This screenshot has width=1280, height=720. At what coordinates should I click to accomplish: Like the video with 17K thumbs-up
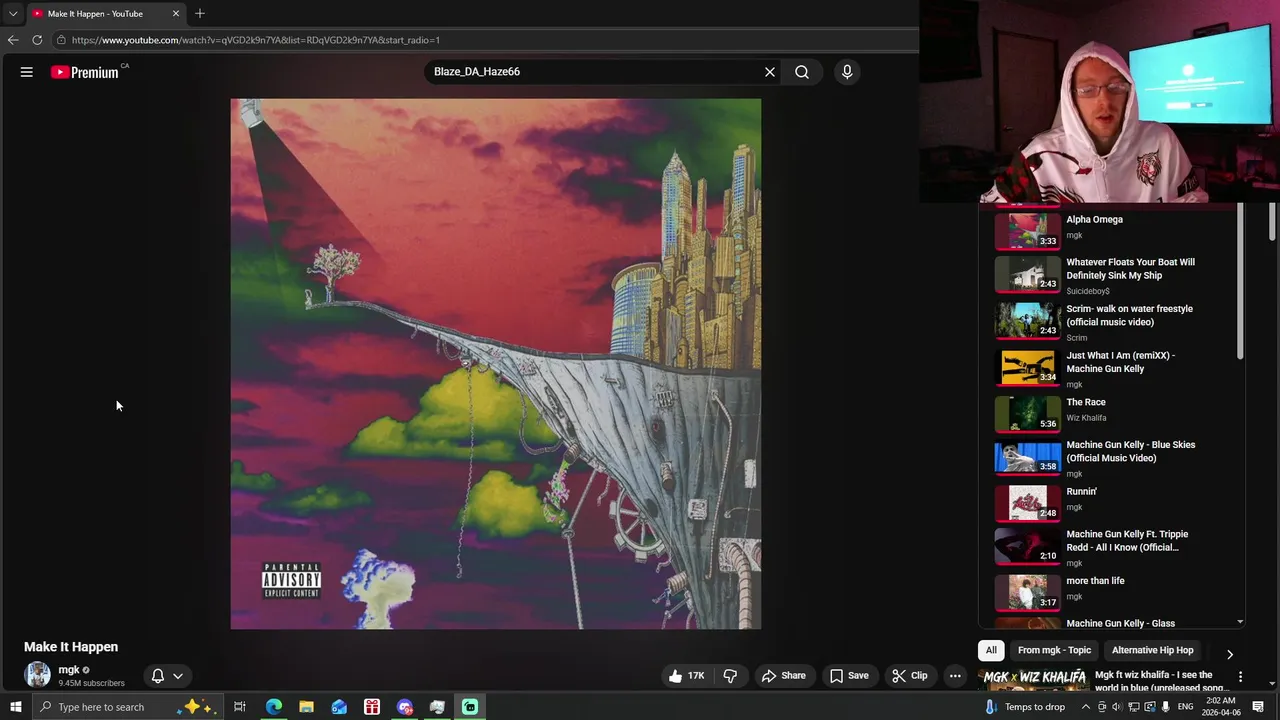pyautogui.click(x=688, y=676)
